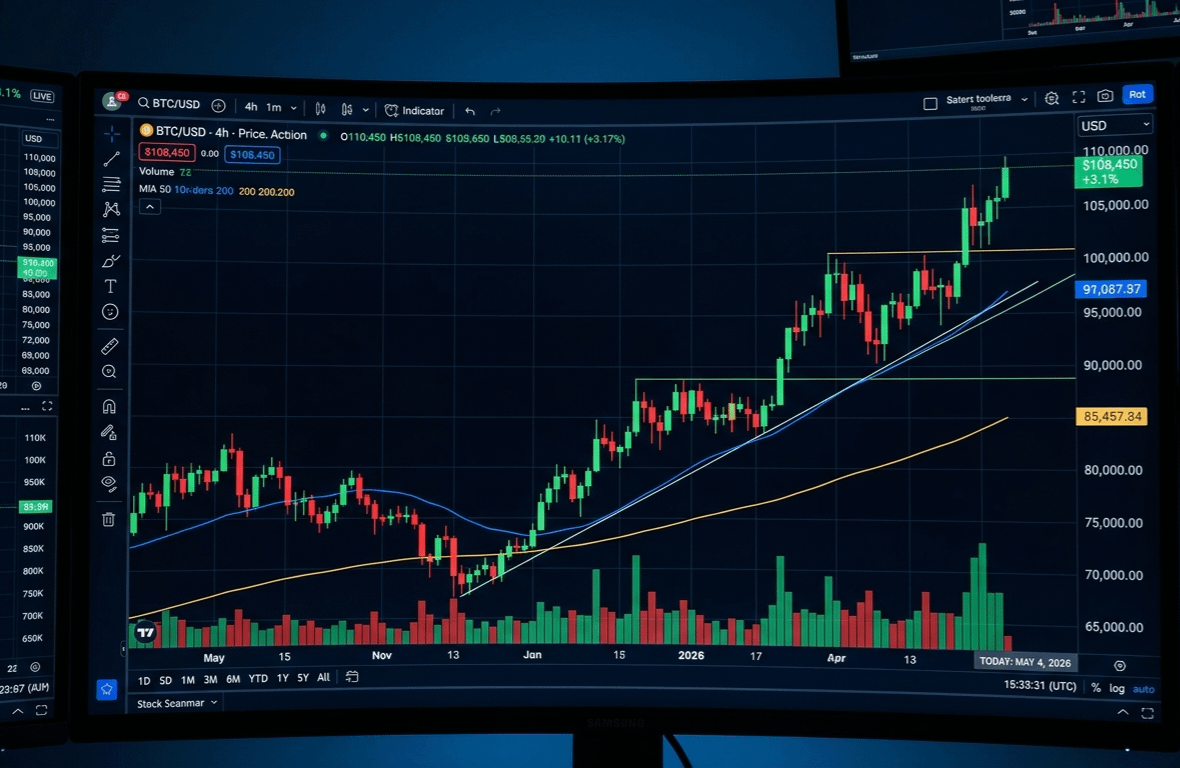The width and height of the screenshot is (1180, 768).
Task: Select the ruler measure tool
Action: pos(110,346)
